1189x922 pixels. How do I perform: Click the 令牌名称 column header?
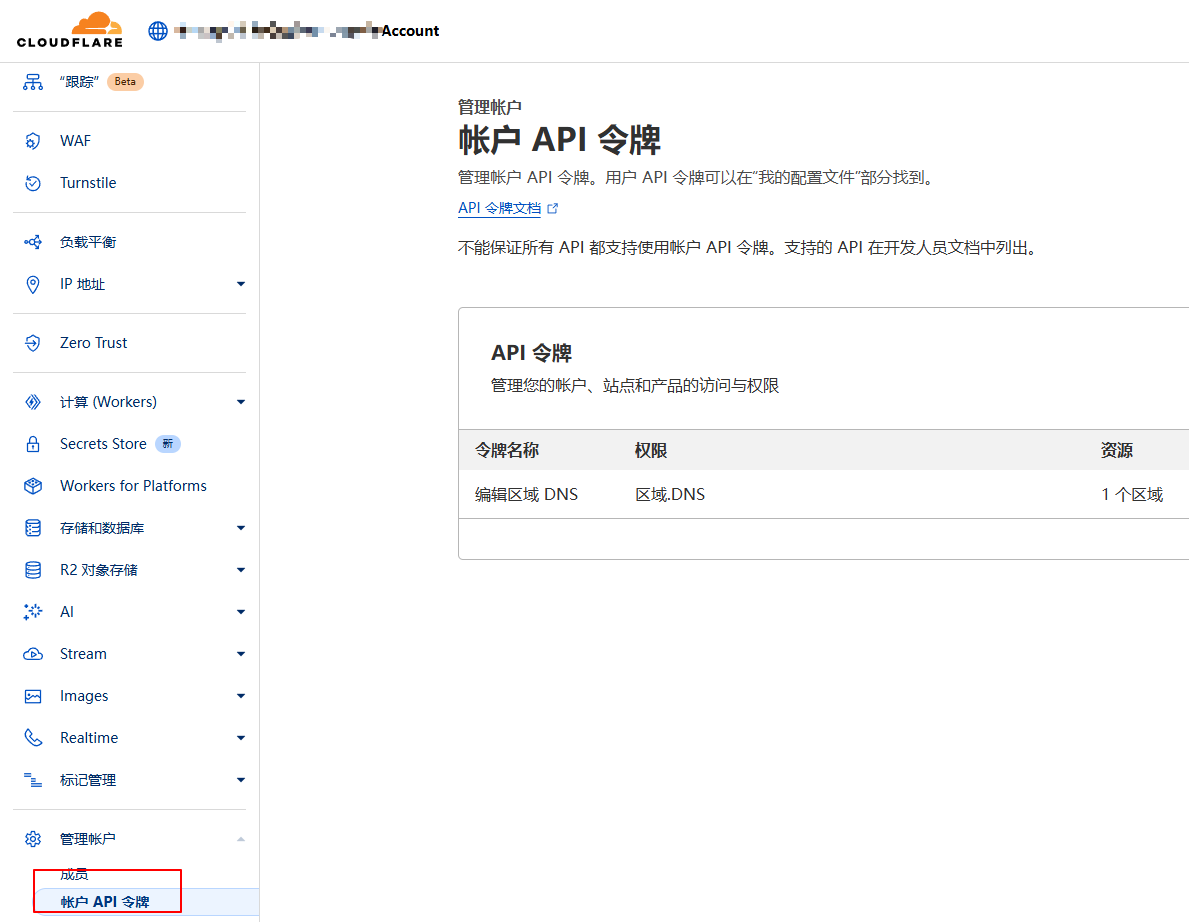pyautogui.click(x=507, y=450)
